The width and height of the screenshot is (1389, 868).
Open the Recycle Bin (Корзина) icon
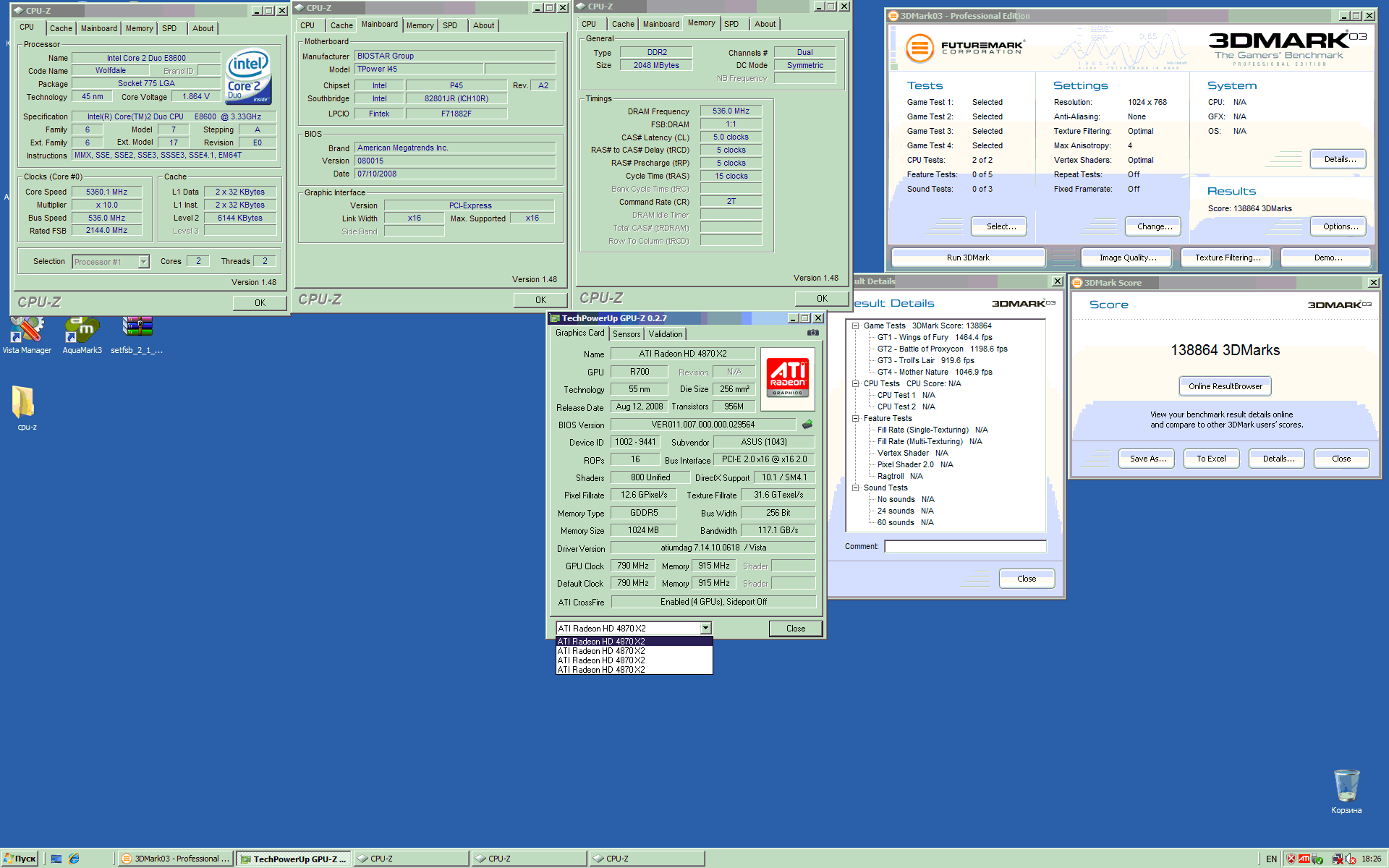click(x=1346, y=791)
